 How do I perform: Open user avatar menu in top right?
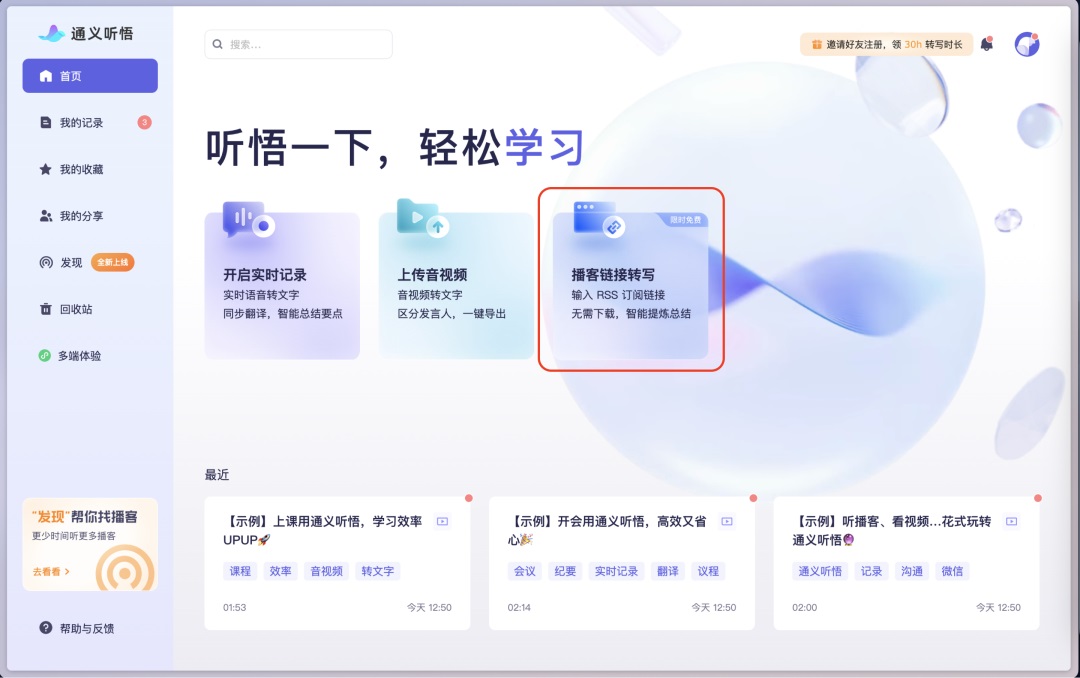[1027, 43]
